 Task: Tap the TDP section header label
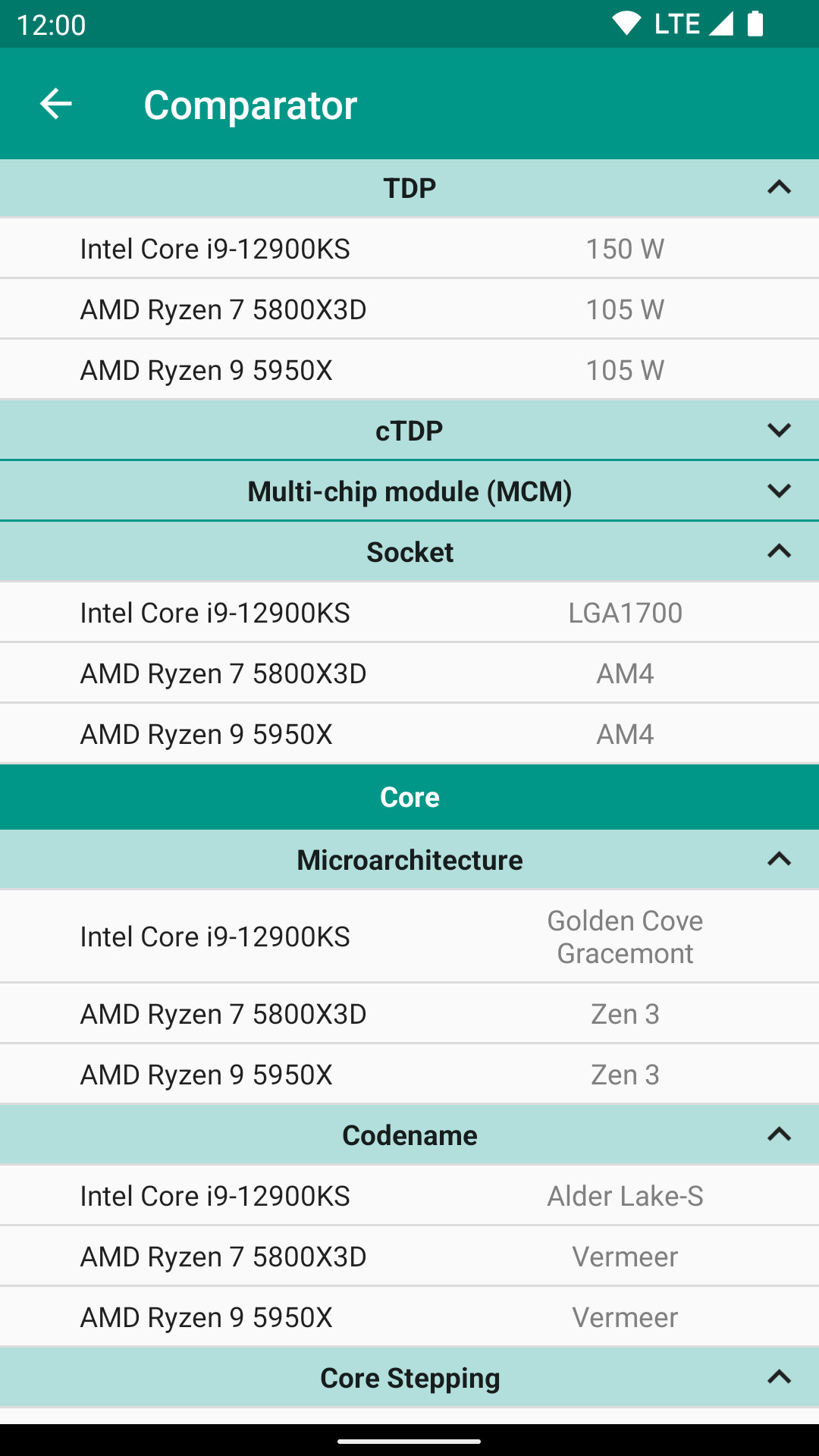(409, 188)
